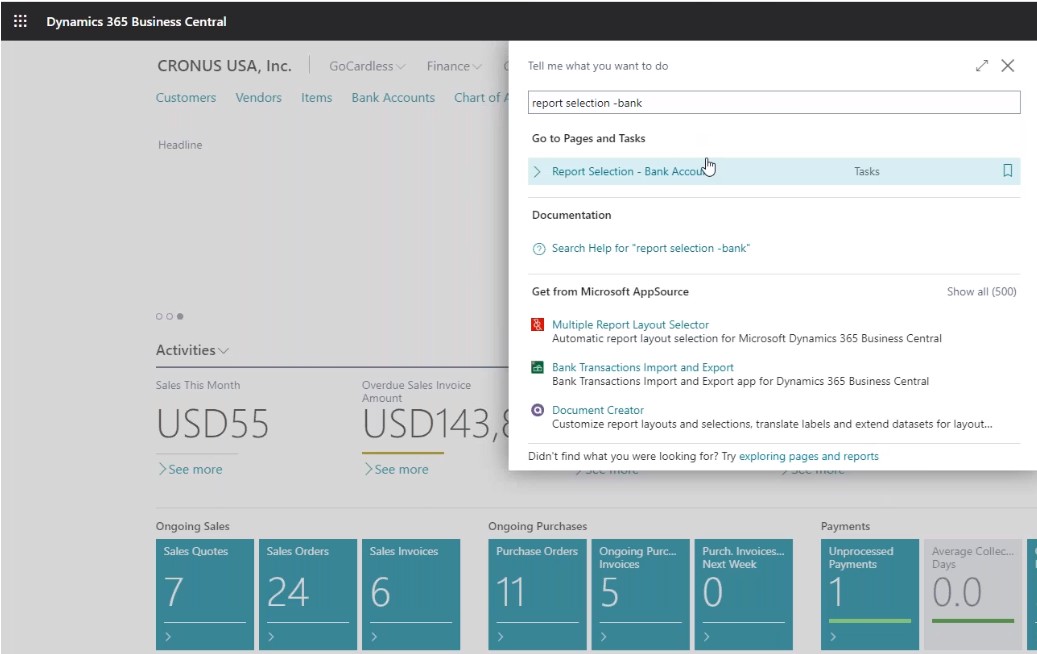
Task: Click the app launcher waffle icon
Action: point(20,21)
